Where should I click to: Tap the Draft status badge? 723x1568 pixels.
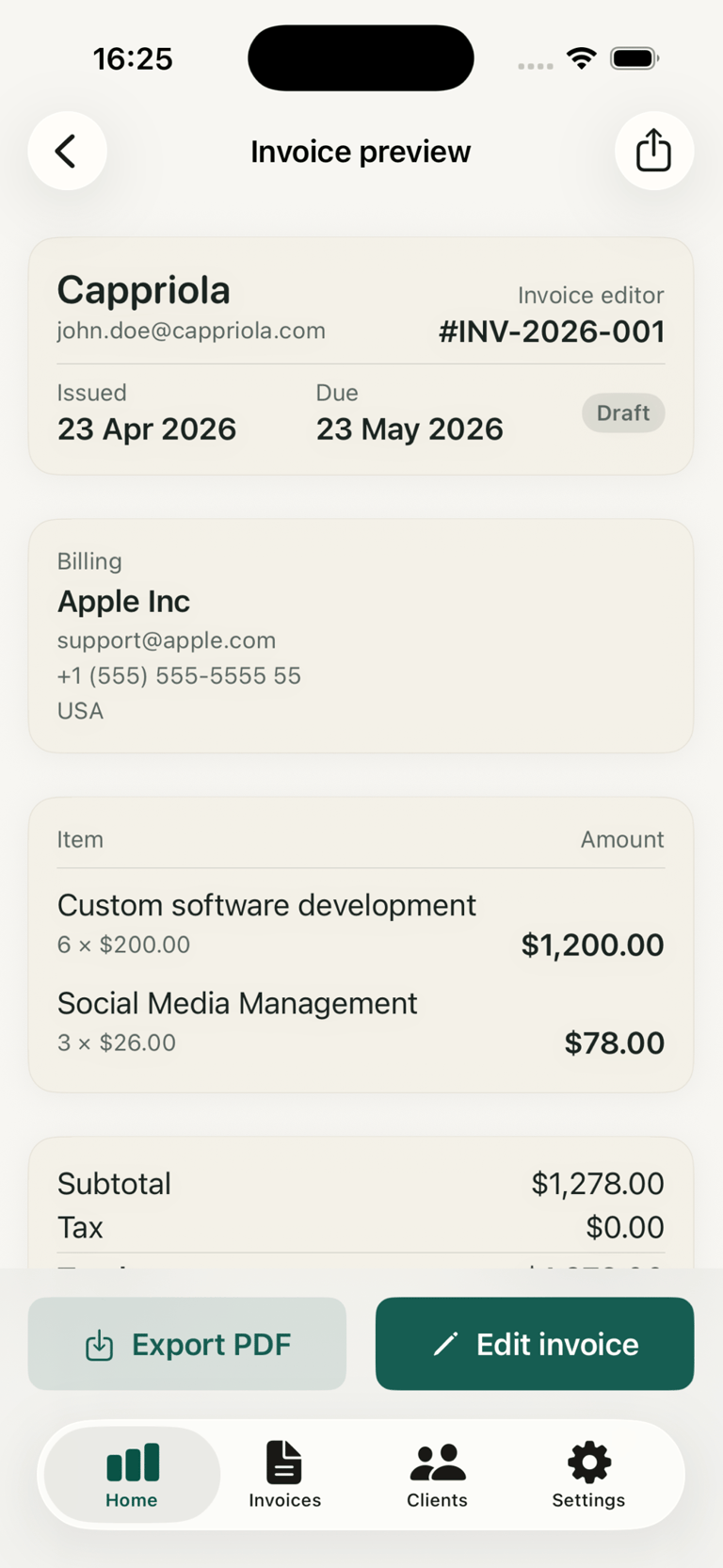coord(622,413)
